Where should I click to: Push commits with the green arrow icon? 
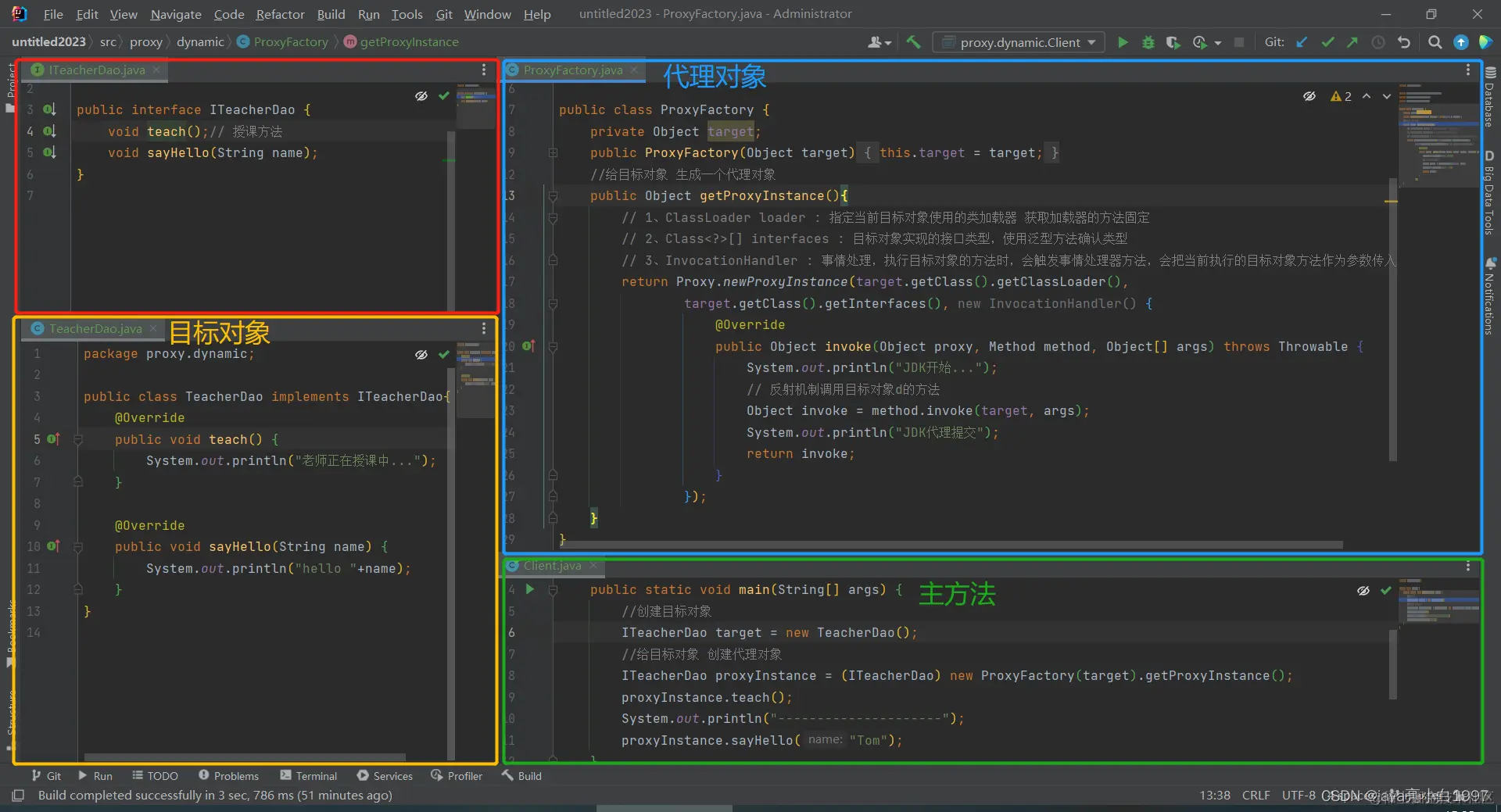point(1352,42)
